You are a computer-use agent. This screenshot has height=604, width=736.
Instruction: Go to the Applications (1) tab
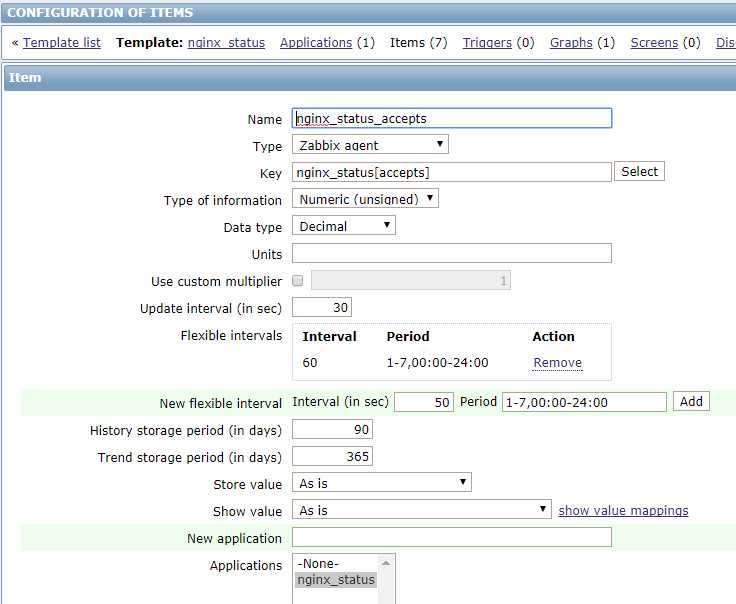coord(316,43)
